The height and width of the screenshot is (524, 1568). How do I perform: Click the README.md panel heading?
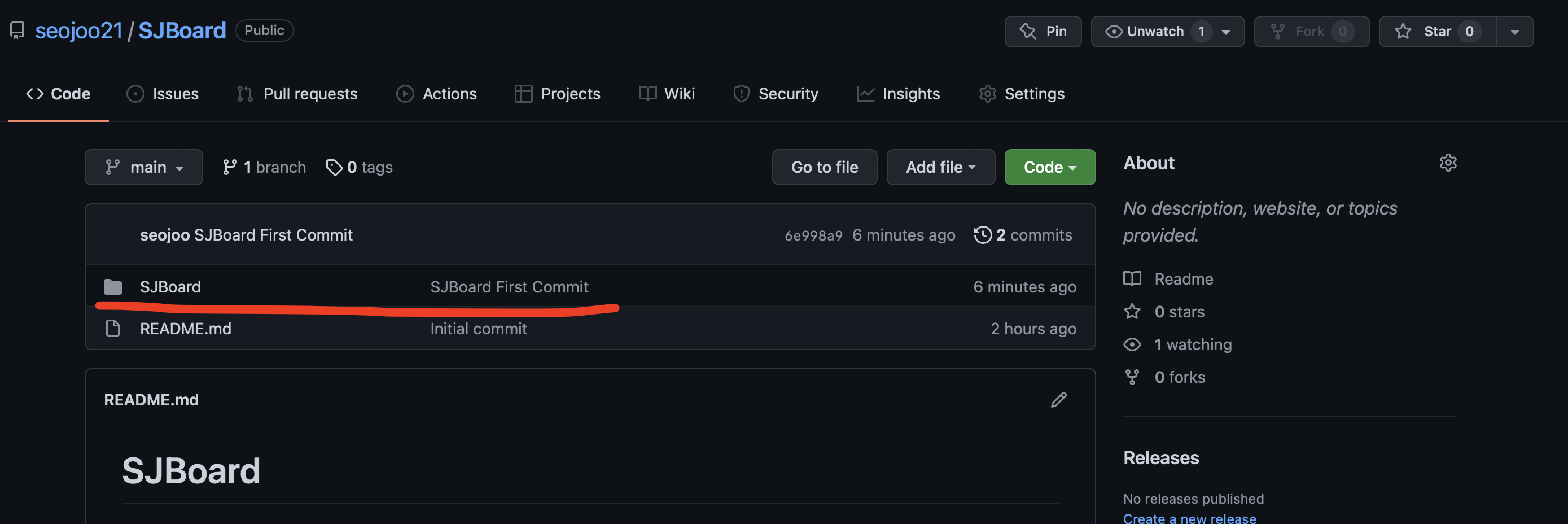pos(152,400)
